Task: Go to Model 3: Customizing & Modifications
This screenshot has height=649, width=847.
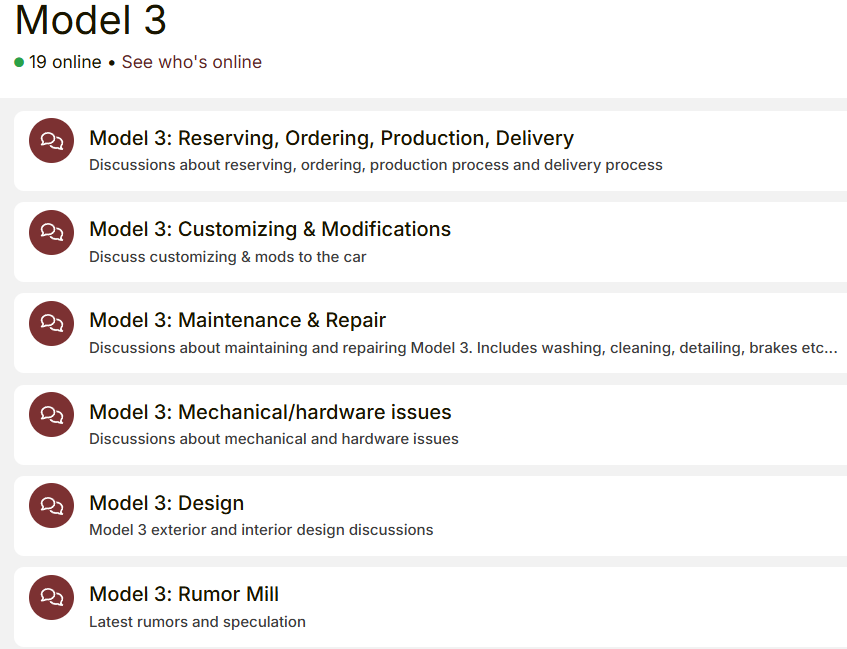Action: tap(270, 229)
